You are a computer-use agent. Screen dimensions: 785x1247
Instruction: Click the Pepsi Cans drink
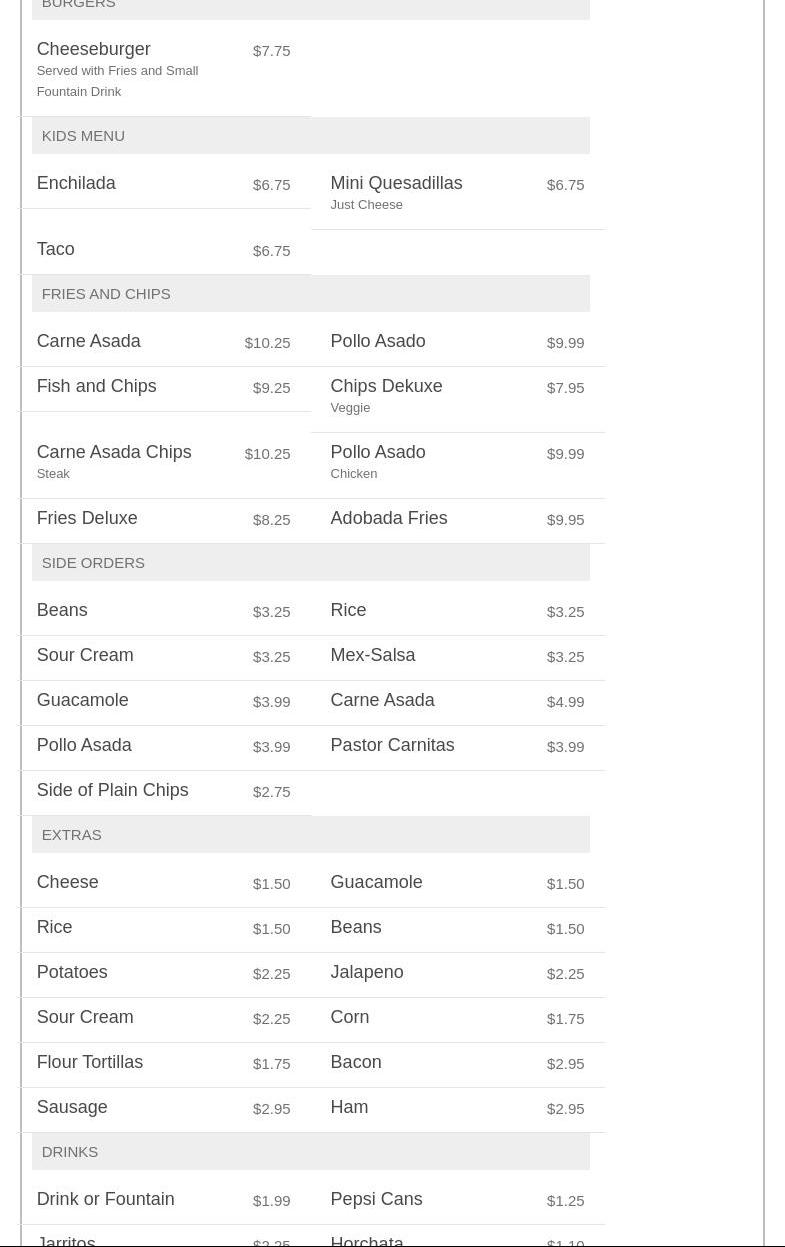pos(376,1199)
